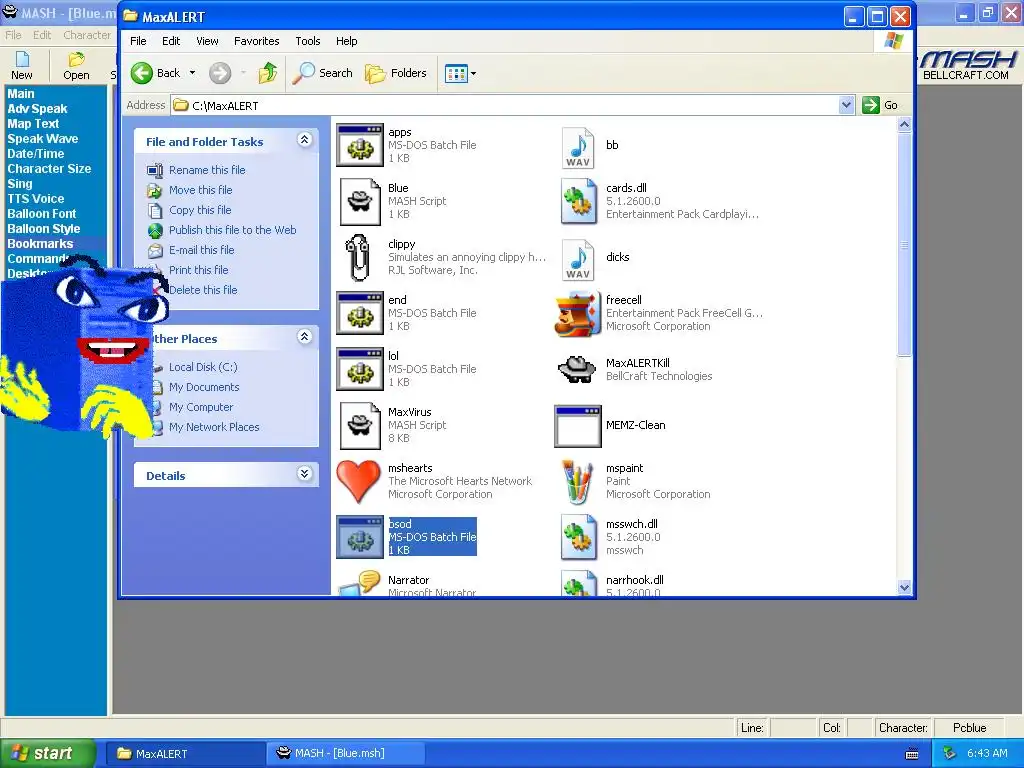
Task: Select the Blue MASH Script icon
Action: coord(359,201)
